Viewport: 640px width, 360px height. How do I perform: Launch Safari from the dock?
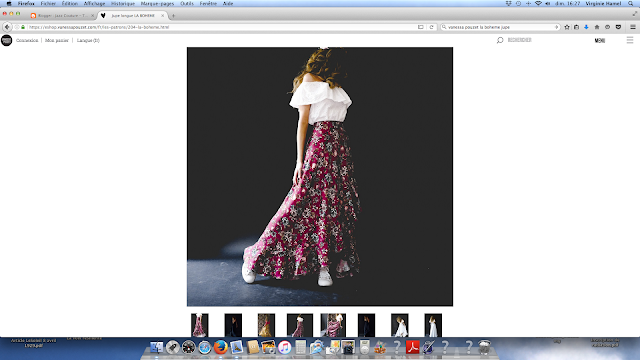point(204,347)
